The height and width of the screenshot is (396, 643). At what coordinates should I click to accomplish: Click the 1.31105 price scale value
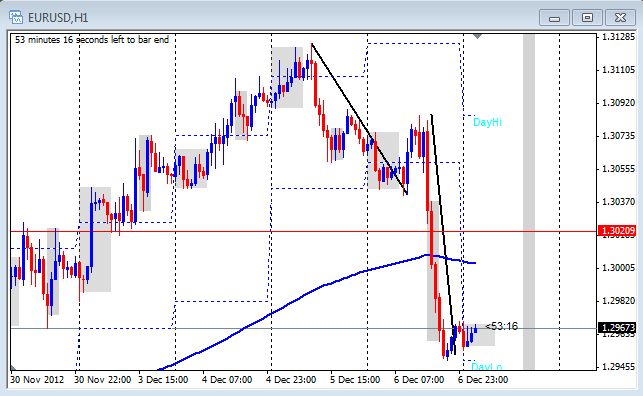click(x=618, y=70)
